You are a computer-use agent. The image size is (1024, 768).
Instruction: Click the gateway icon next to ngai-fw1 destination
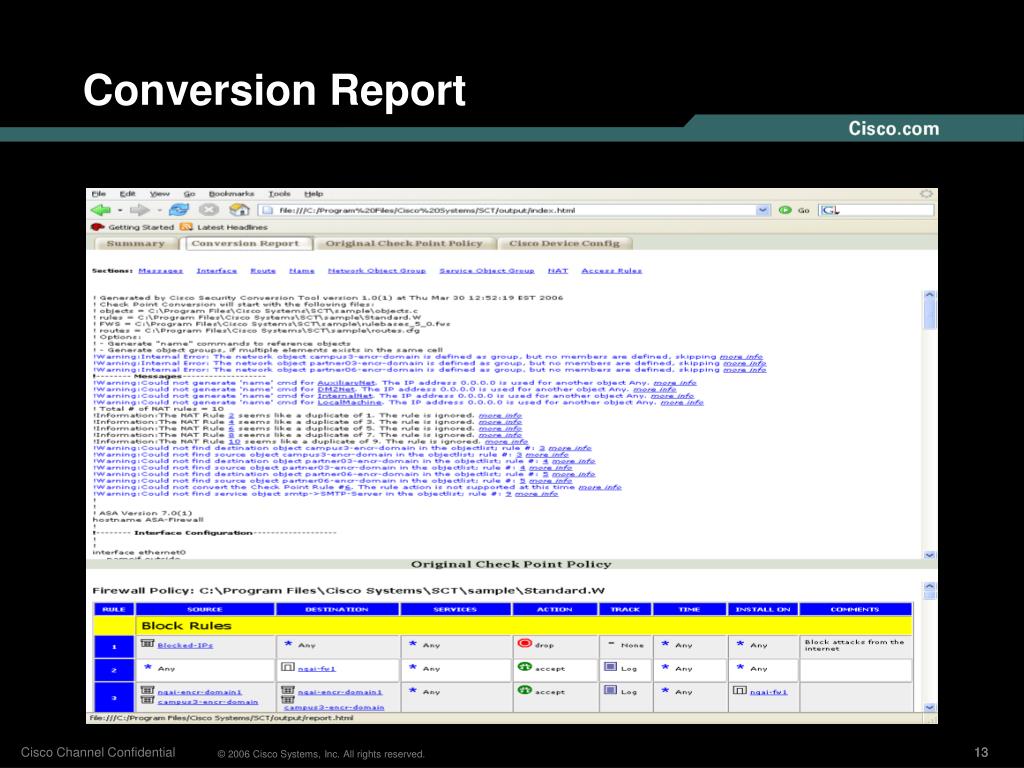click(x=287, y=667)
